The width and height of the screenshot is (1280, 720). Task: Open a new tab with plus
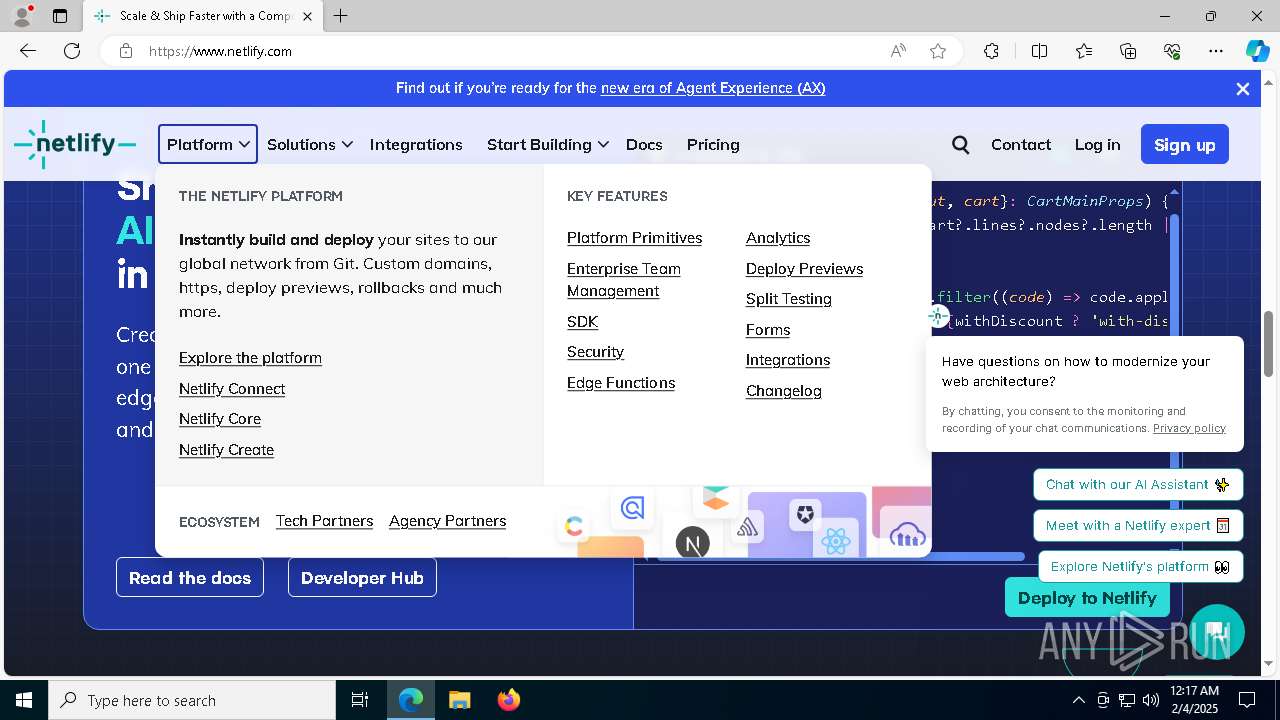[x=341, y=16]
